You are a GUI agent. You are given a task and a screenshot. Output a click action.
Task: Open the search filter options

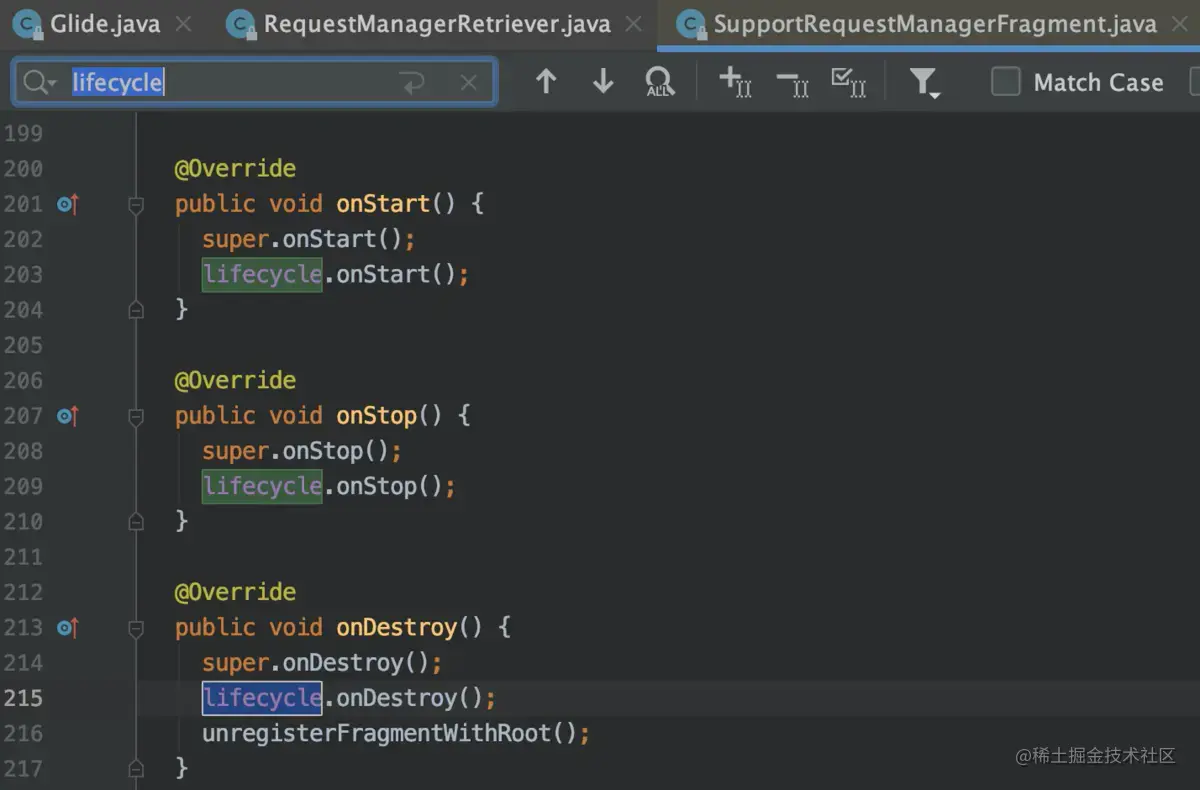[924, 82]
